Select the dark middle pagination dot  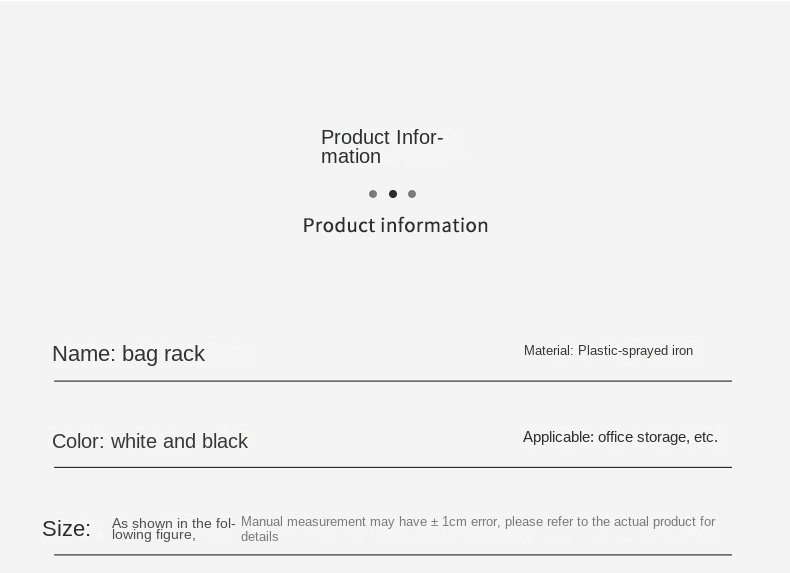click(393, 194)
